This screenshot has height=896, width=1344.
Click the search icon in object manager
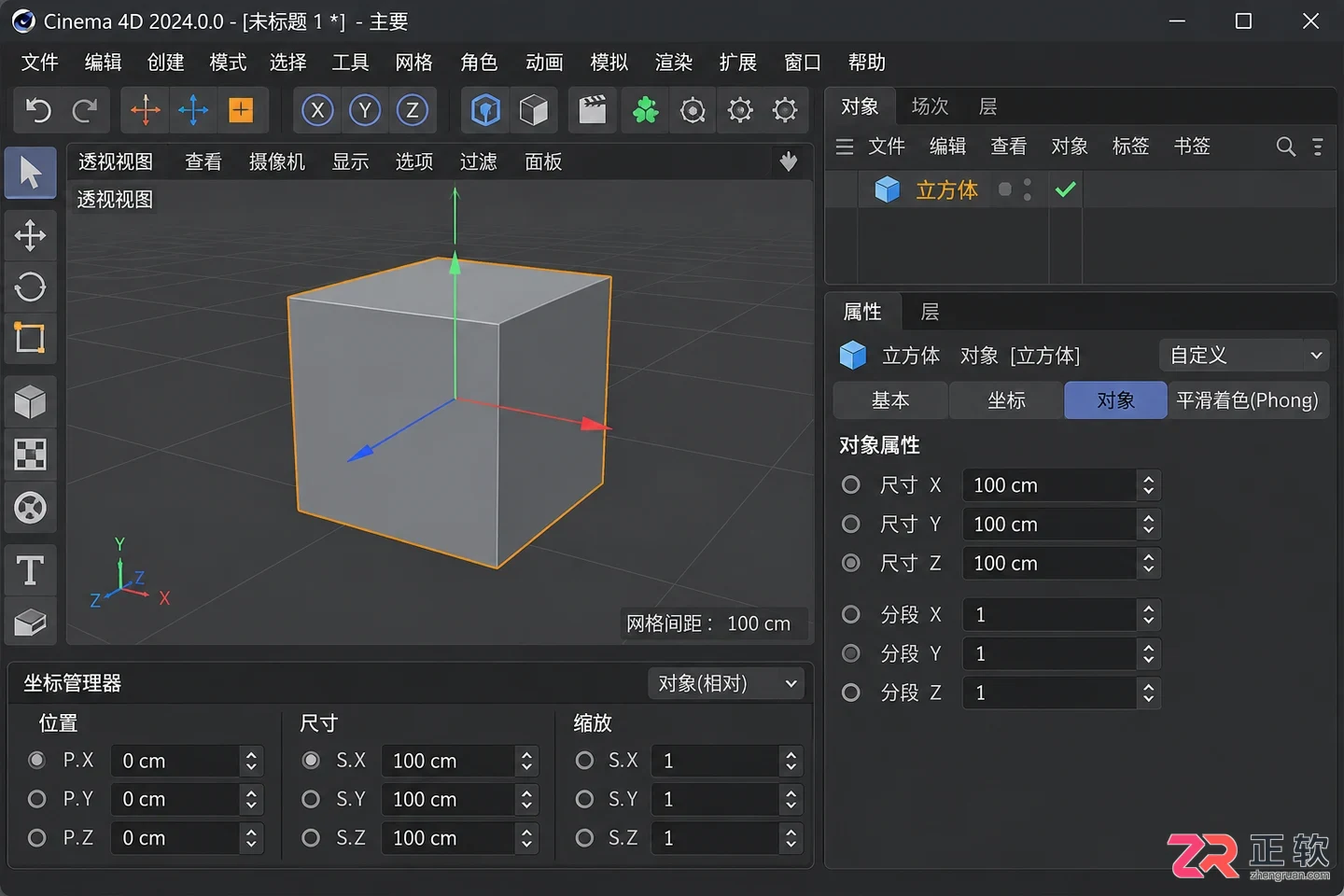tap(1285, 147)
